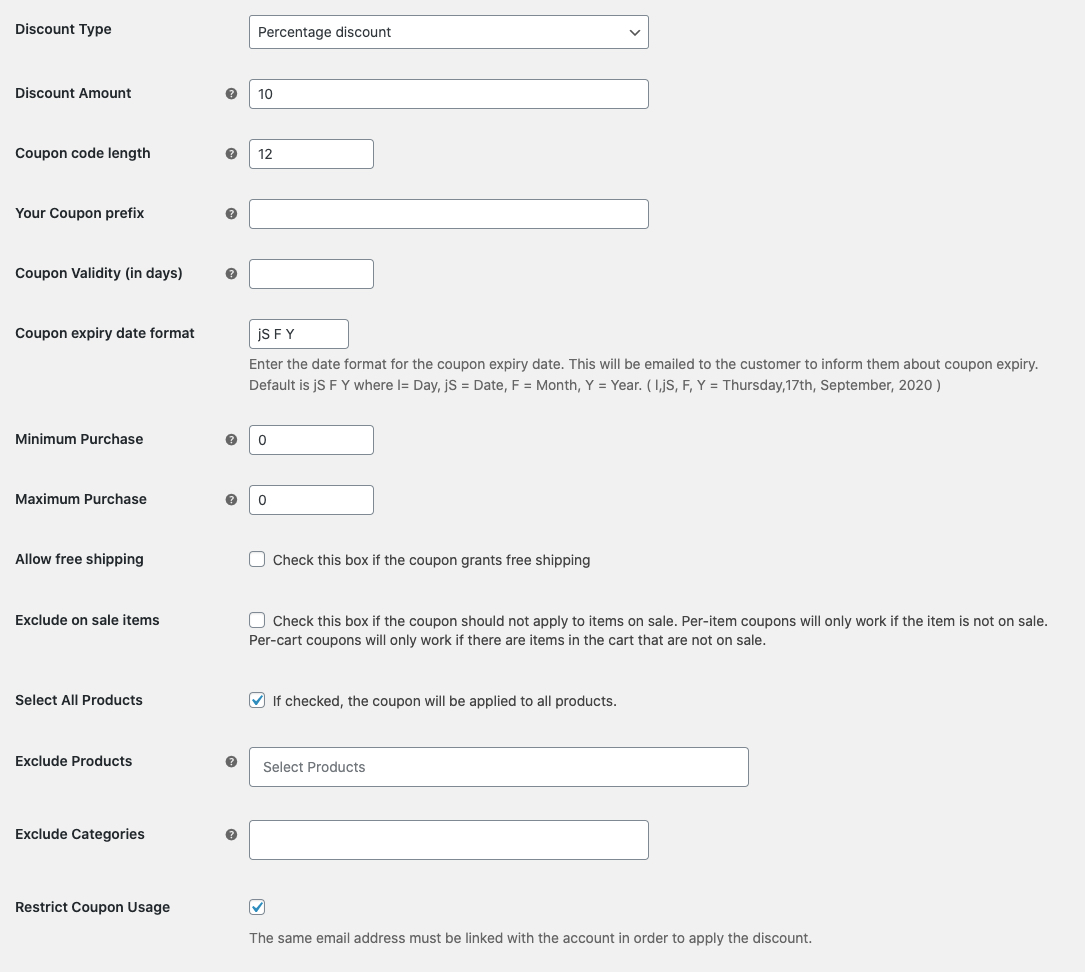This screenshot has width=1085, height=972.
Task: Uncheck the Select All Products checkbox
Action: click(x=257, y=700)
